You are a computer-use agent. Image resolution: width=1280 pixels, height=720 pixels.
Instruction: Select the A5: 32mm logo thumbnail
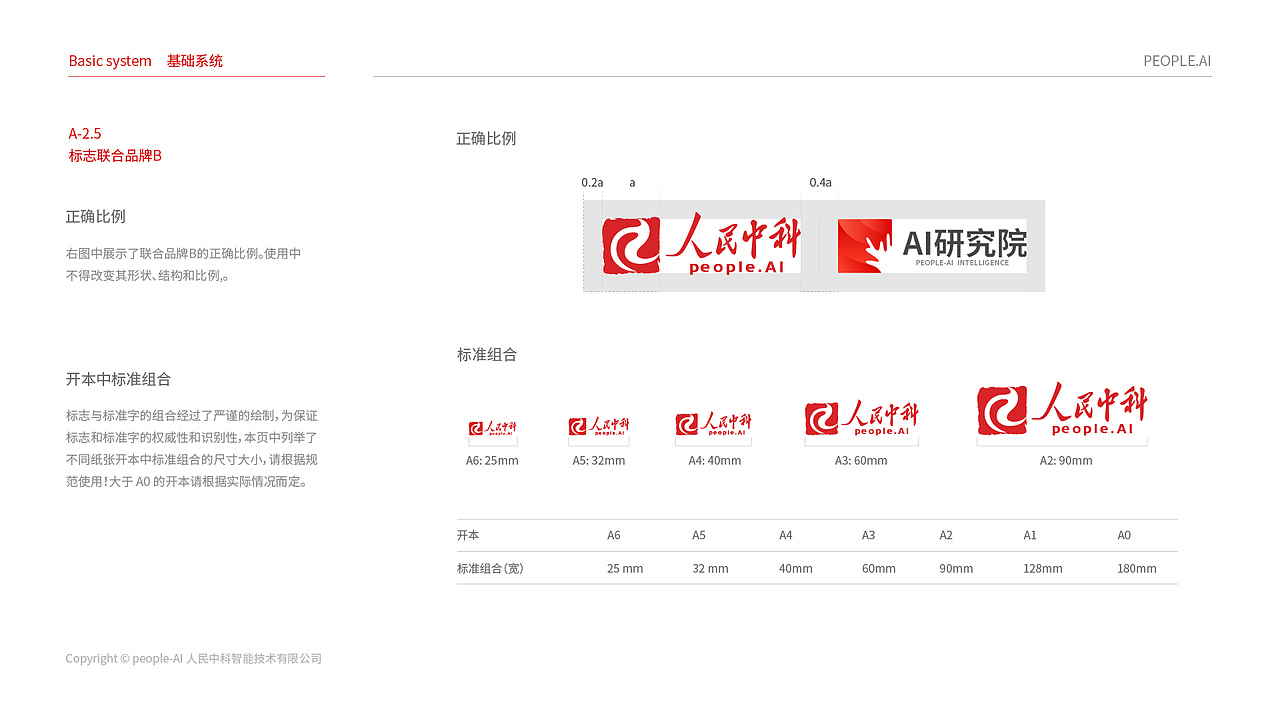coord(599,427)
